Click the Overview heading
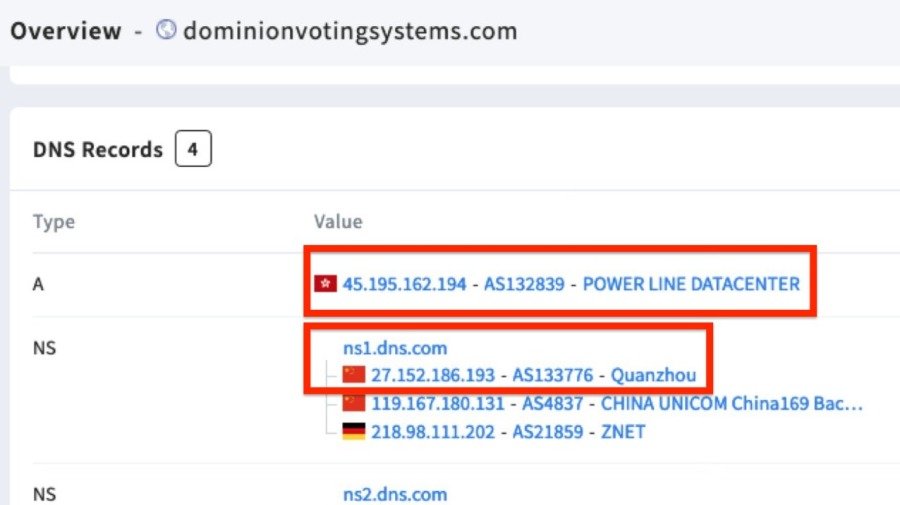The width and height of the screenshot is (900, 505). coord(65,31)
